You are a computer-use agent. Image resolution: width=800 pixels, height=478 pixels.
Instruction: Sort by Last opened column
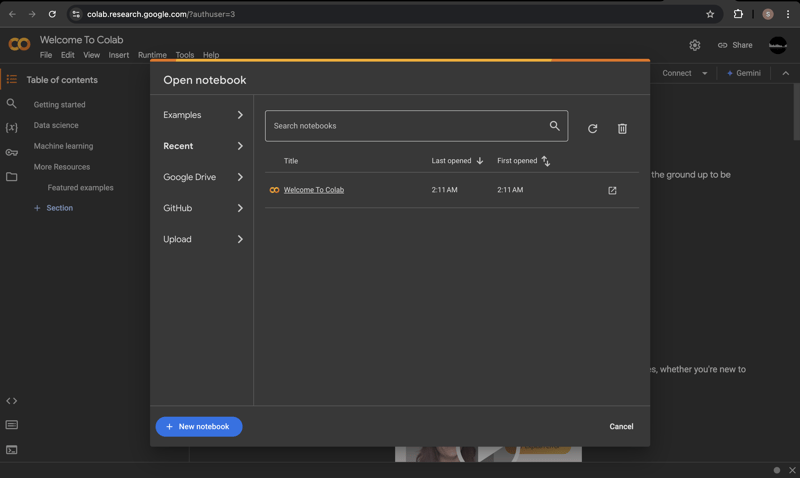(x=457, y=161)
